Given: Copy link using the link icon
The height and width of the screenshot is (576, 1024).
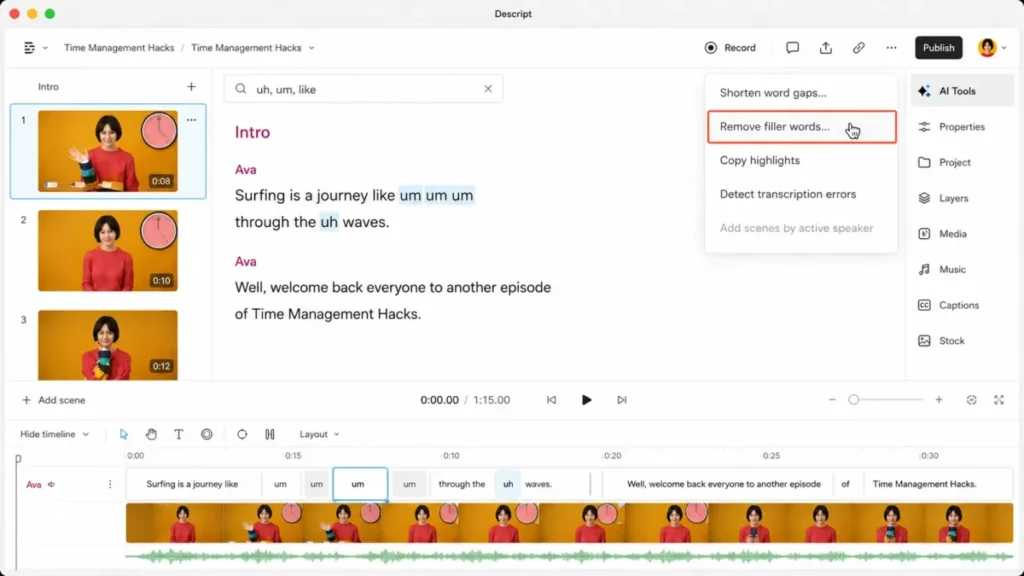Looking at the screenshot, I should [858, 48].
